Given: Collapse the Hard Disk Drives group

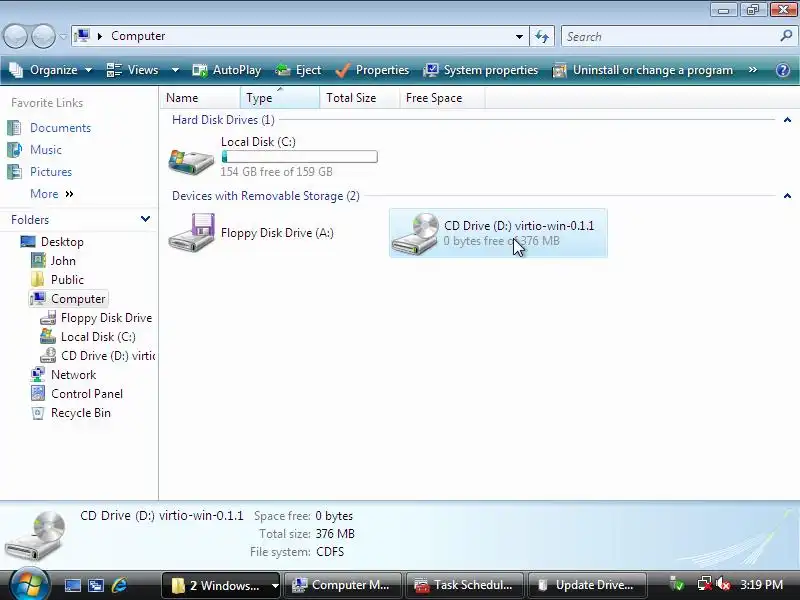Looking at the screenshot, I should (787, 120).
